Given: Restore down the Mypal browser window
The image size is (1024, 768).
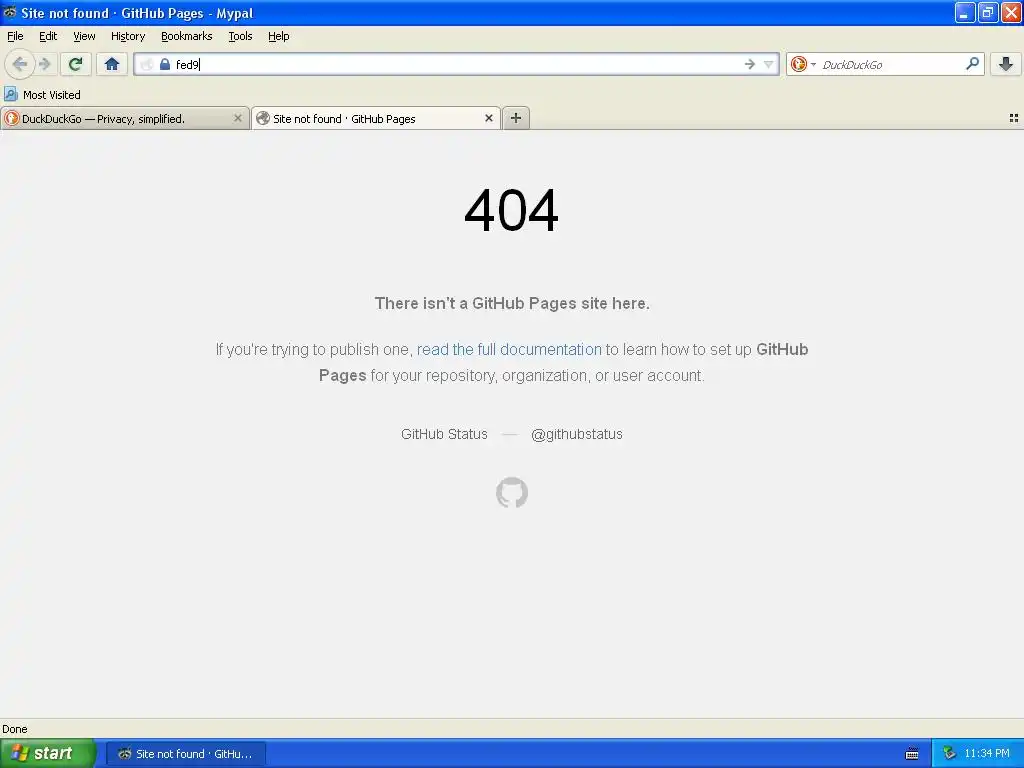Looking at the screenshot, I should point(988,12).
